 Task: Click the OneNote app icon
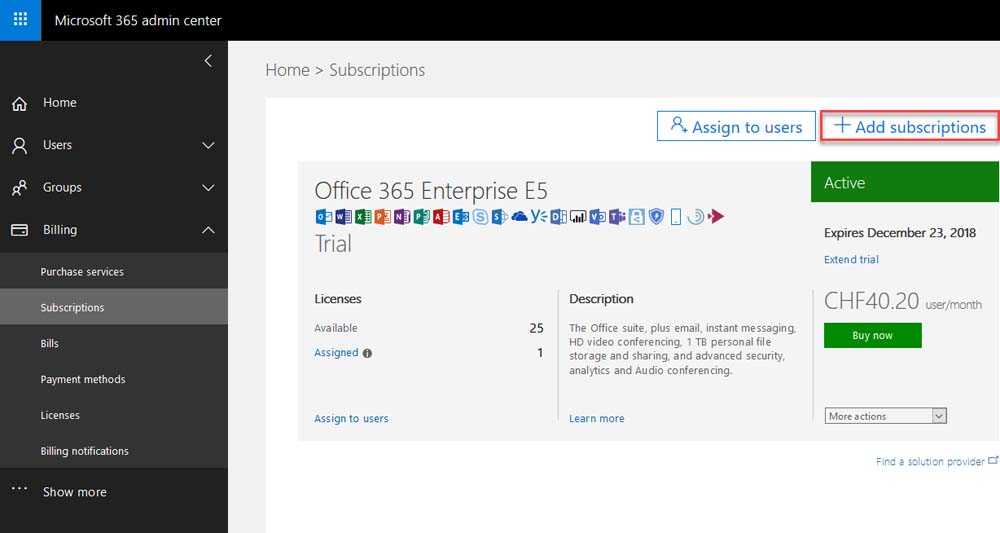click(x=402, y=217)
